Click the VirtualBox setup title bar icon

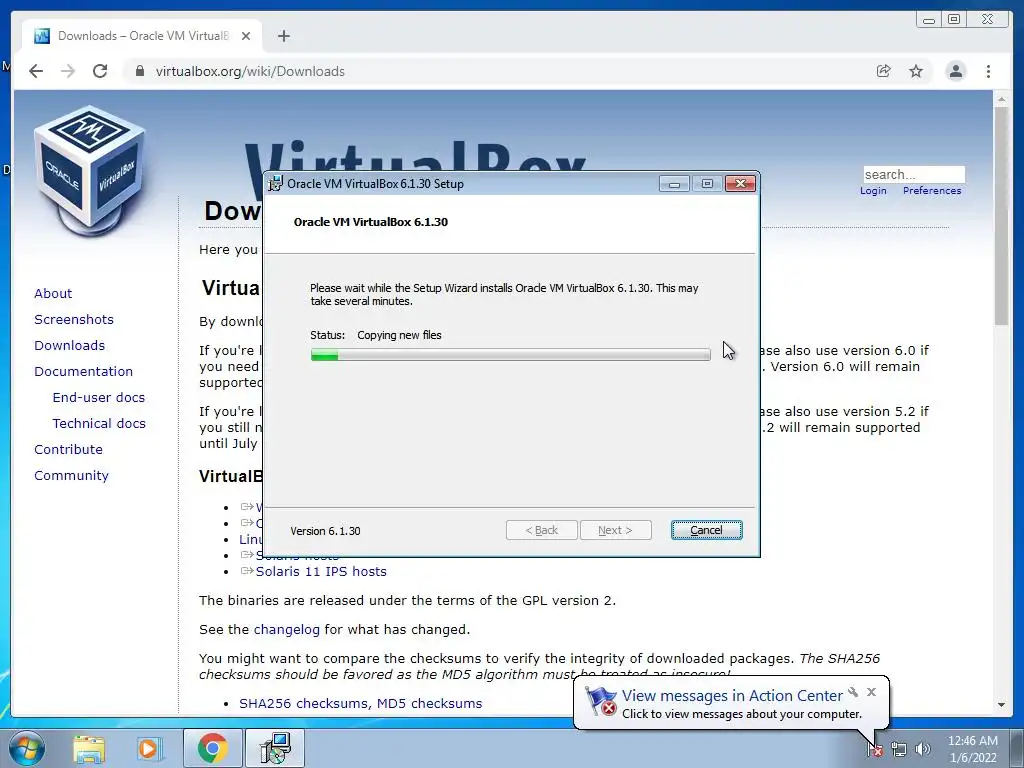click(276, 184)
